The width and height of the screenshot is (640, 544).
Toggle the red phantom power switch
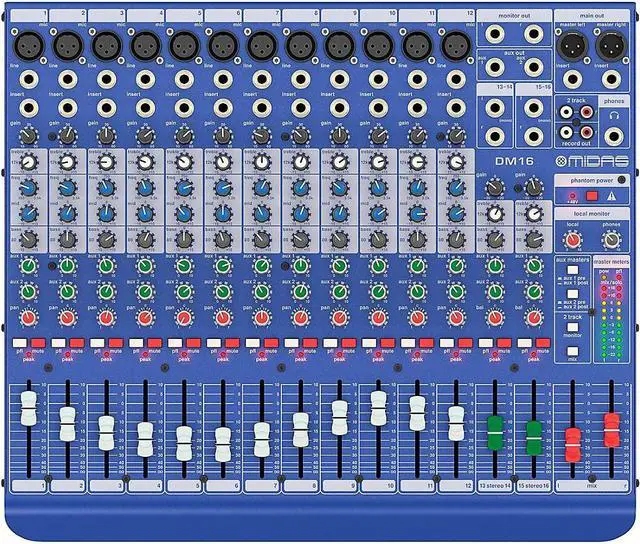tap(592, 196)
